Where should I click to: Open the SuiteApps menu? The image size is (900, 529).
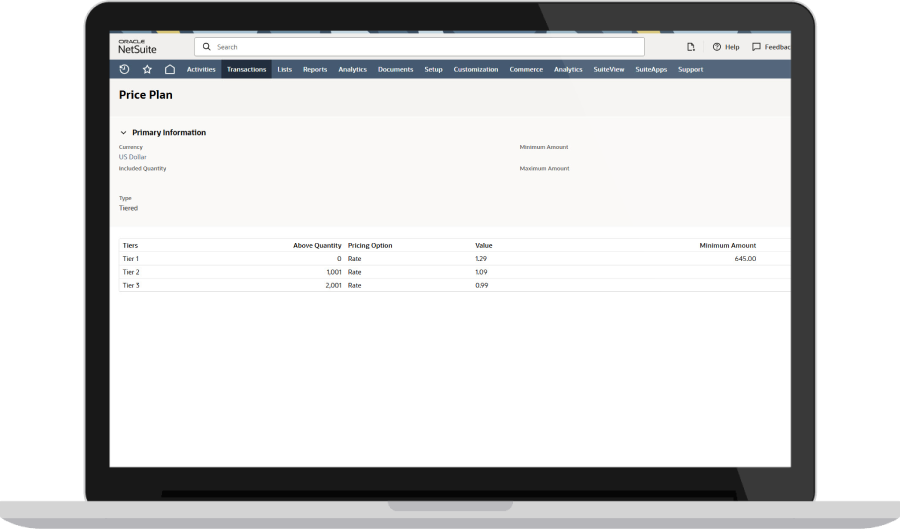point(651,70)
